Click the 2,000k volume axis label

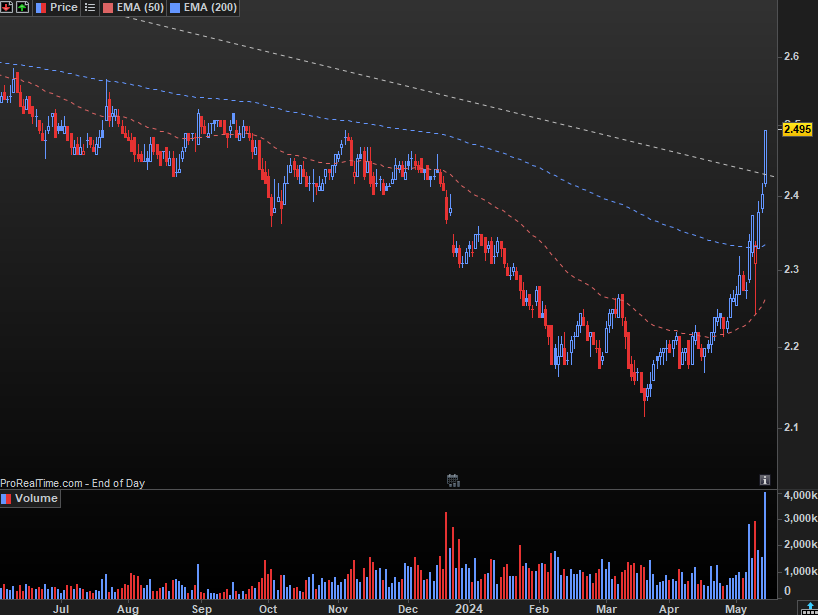coord(801,545)
